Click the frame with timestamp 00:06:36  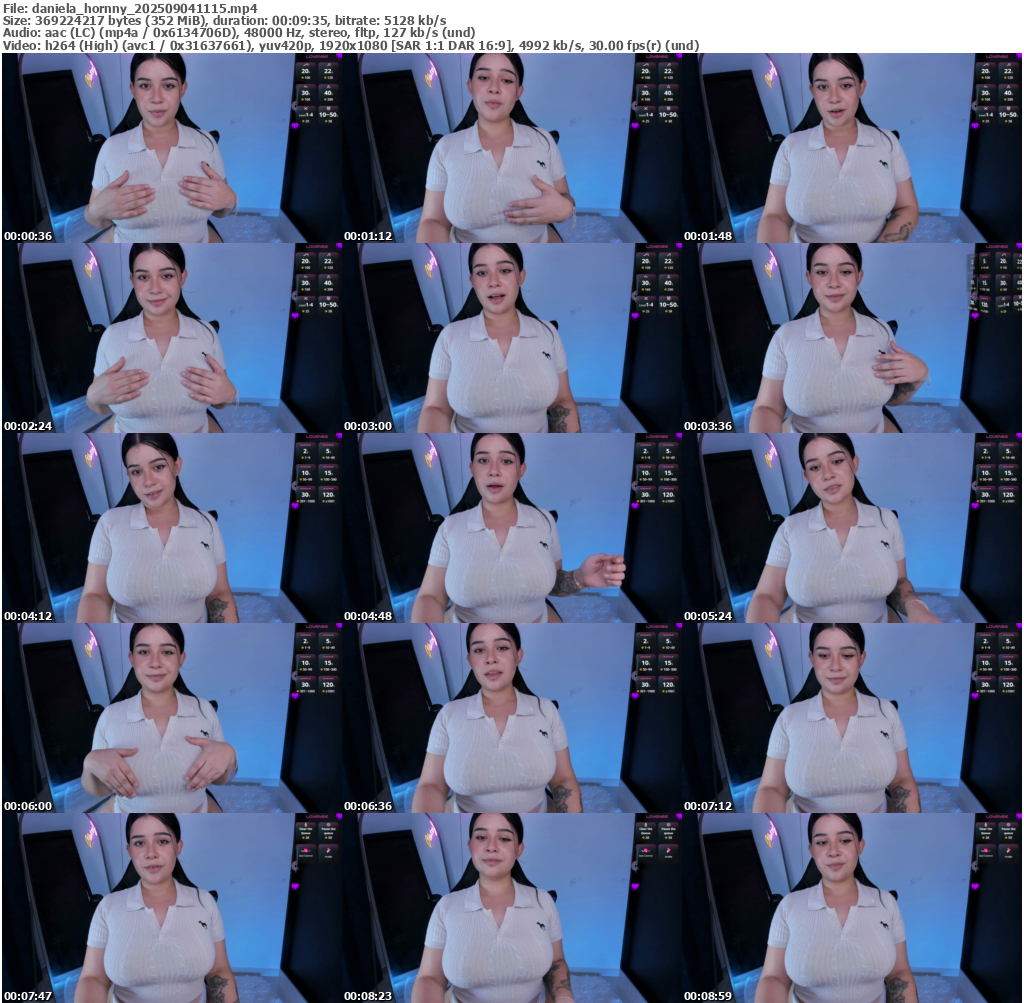click(512, 718)
